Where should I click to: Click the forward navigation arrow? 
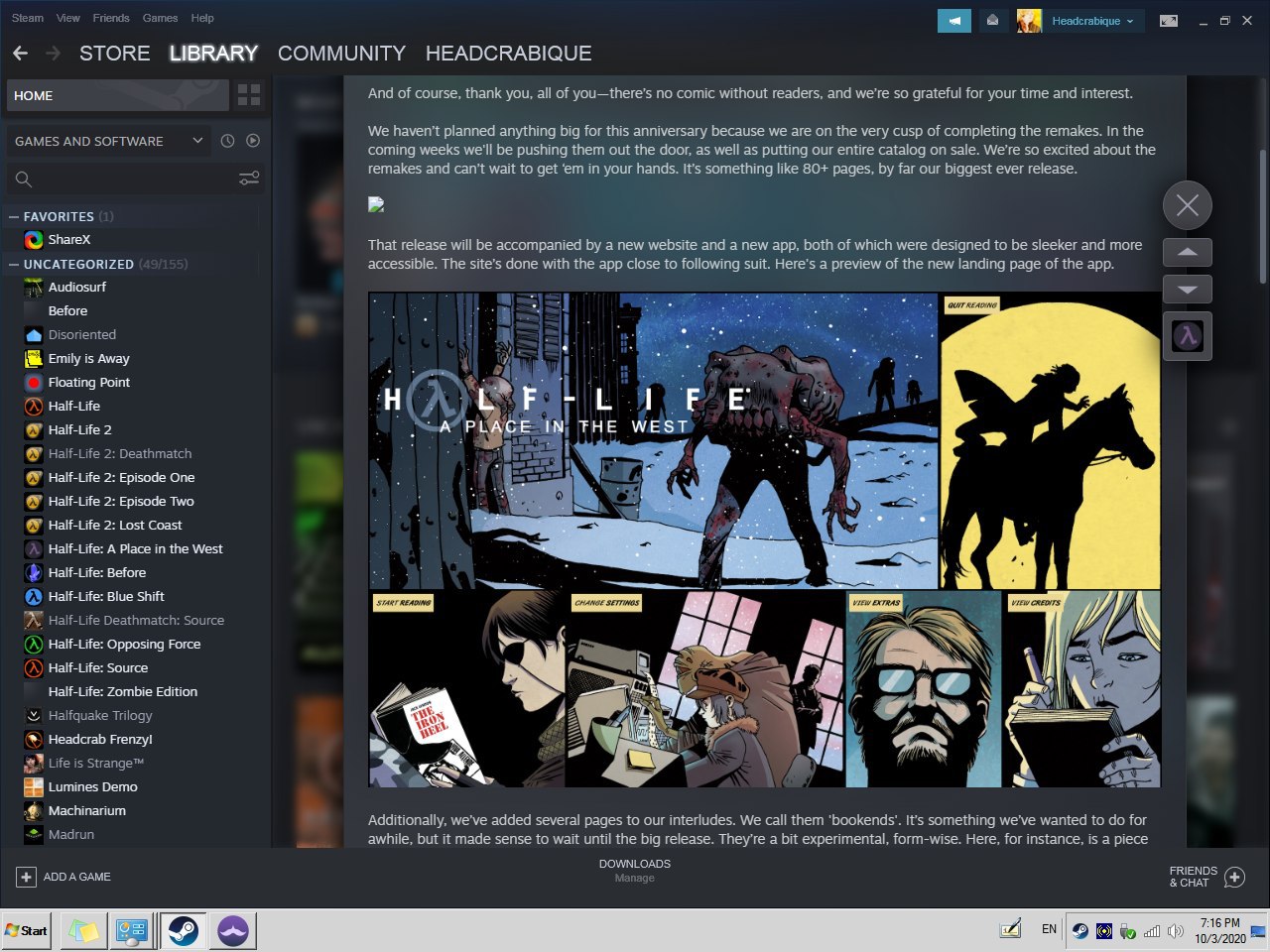54,54
